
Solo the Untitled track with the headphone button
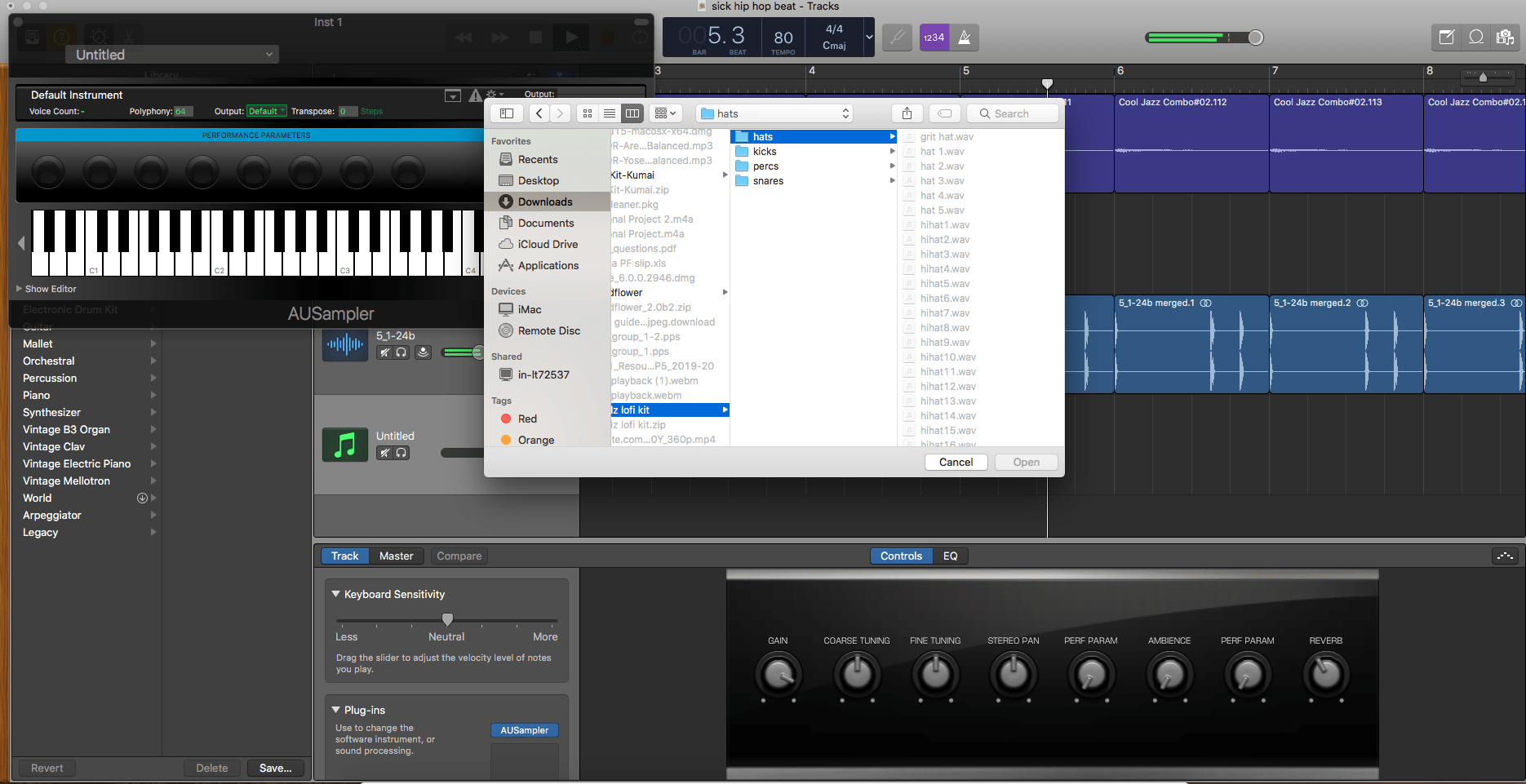click(400, 453)
